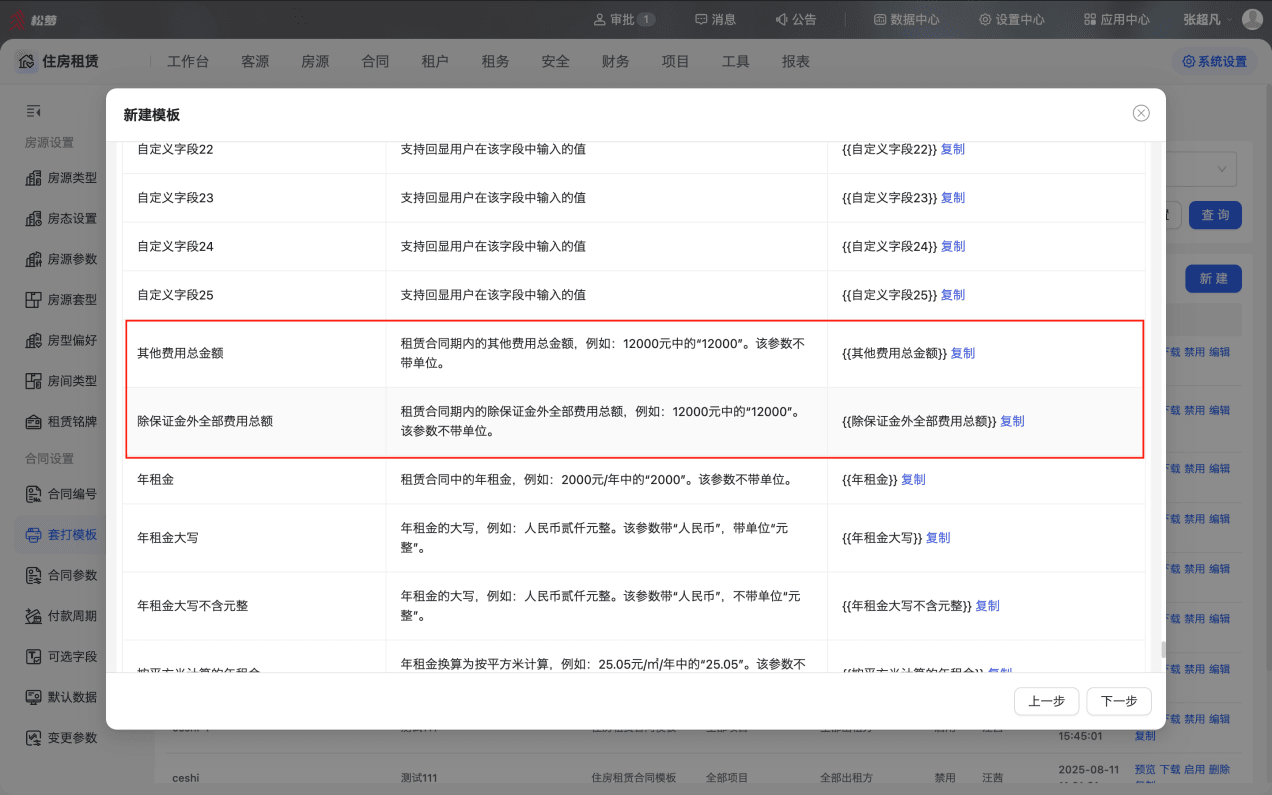Open 变更参数 sidebar icon
The width and height of the screenshot is (1272, 795).
(33, 738)
